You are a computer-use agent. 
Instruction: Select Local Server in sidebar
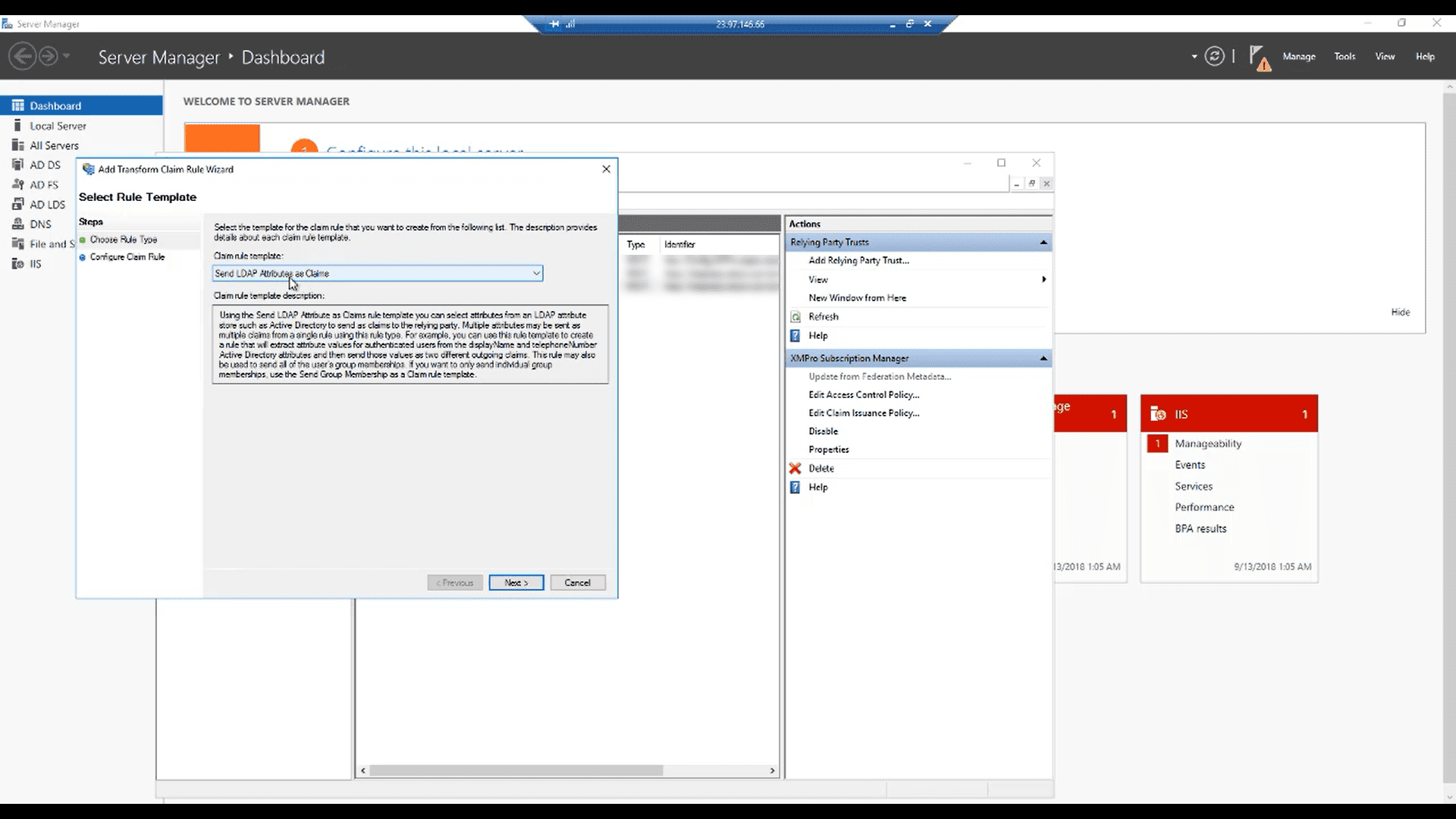[58, 126]
